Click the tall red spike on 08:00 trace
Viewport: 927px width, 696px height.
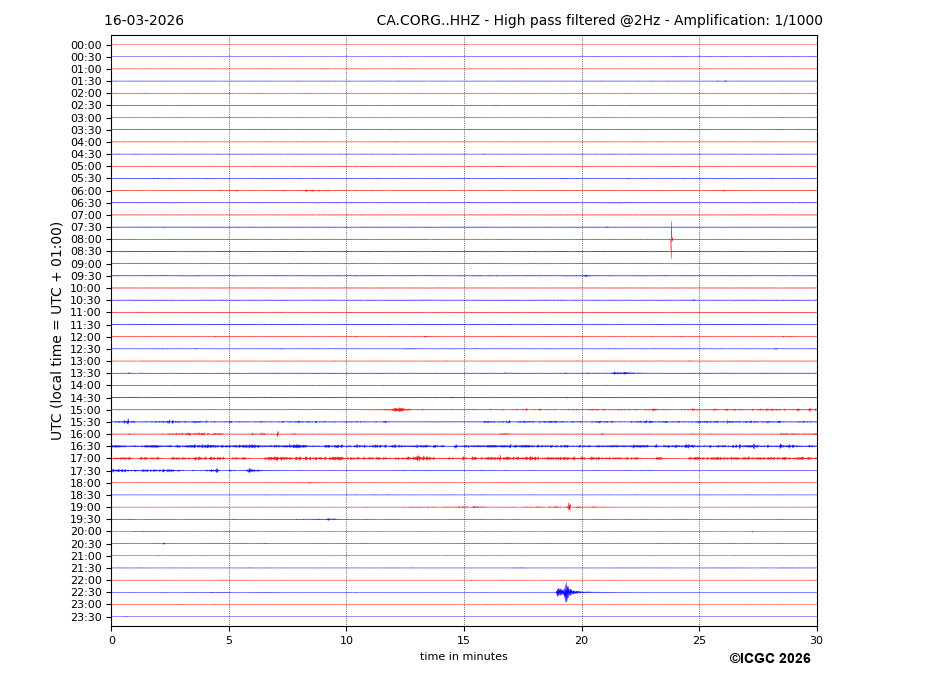(x=671, y=239)
